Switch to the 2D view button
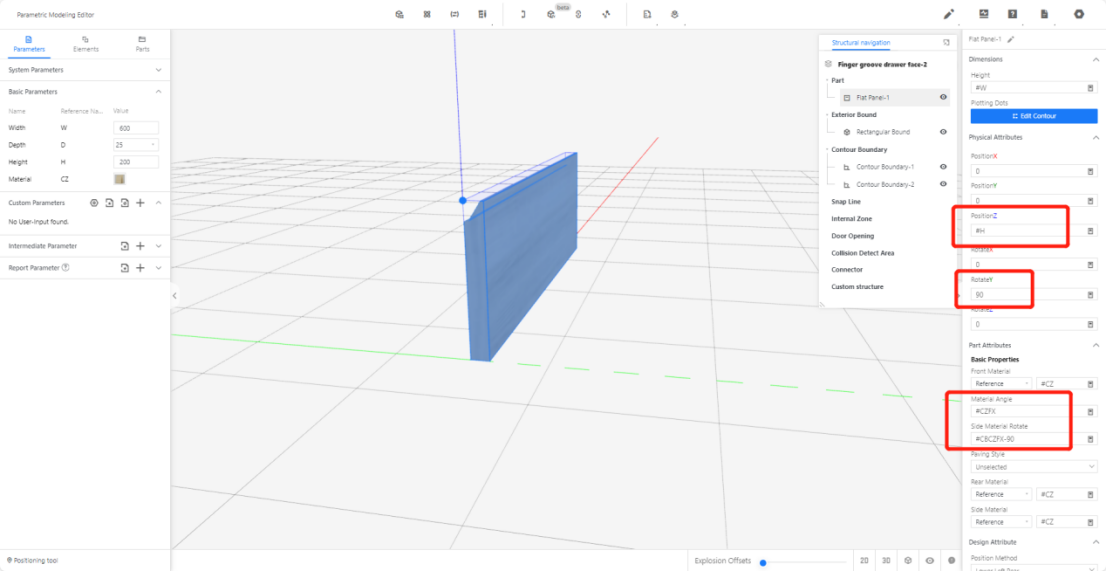Screen dimensions: 1107x571 click(x=864, y=561)
